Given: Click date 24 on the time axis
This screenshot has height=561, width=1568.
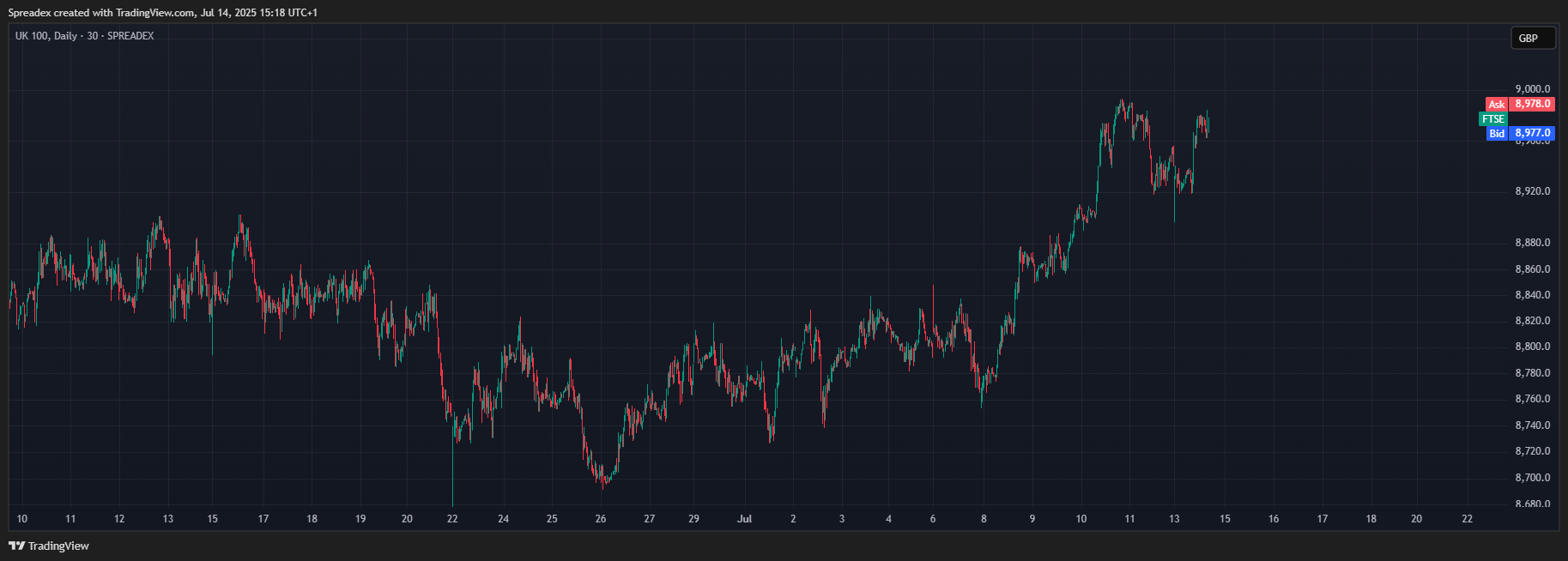Looking at the screenshot, I should 504,519.
